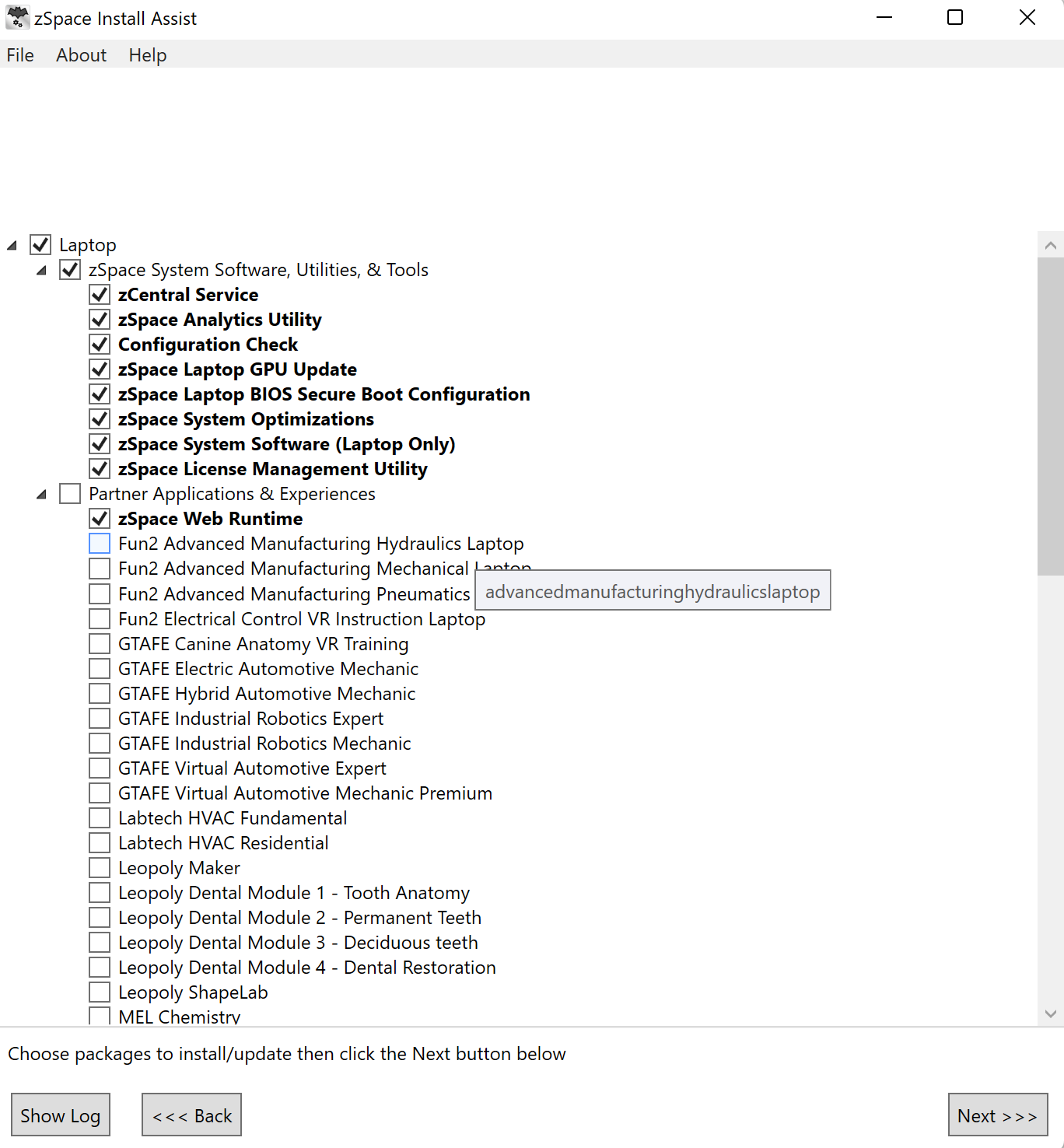Collapse zSpace System Software, Utilities, & Tools

[x=40, y=269]
